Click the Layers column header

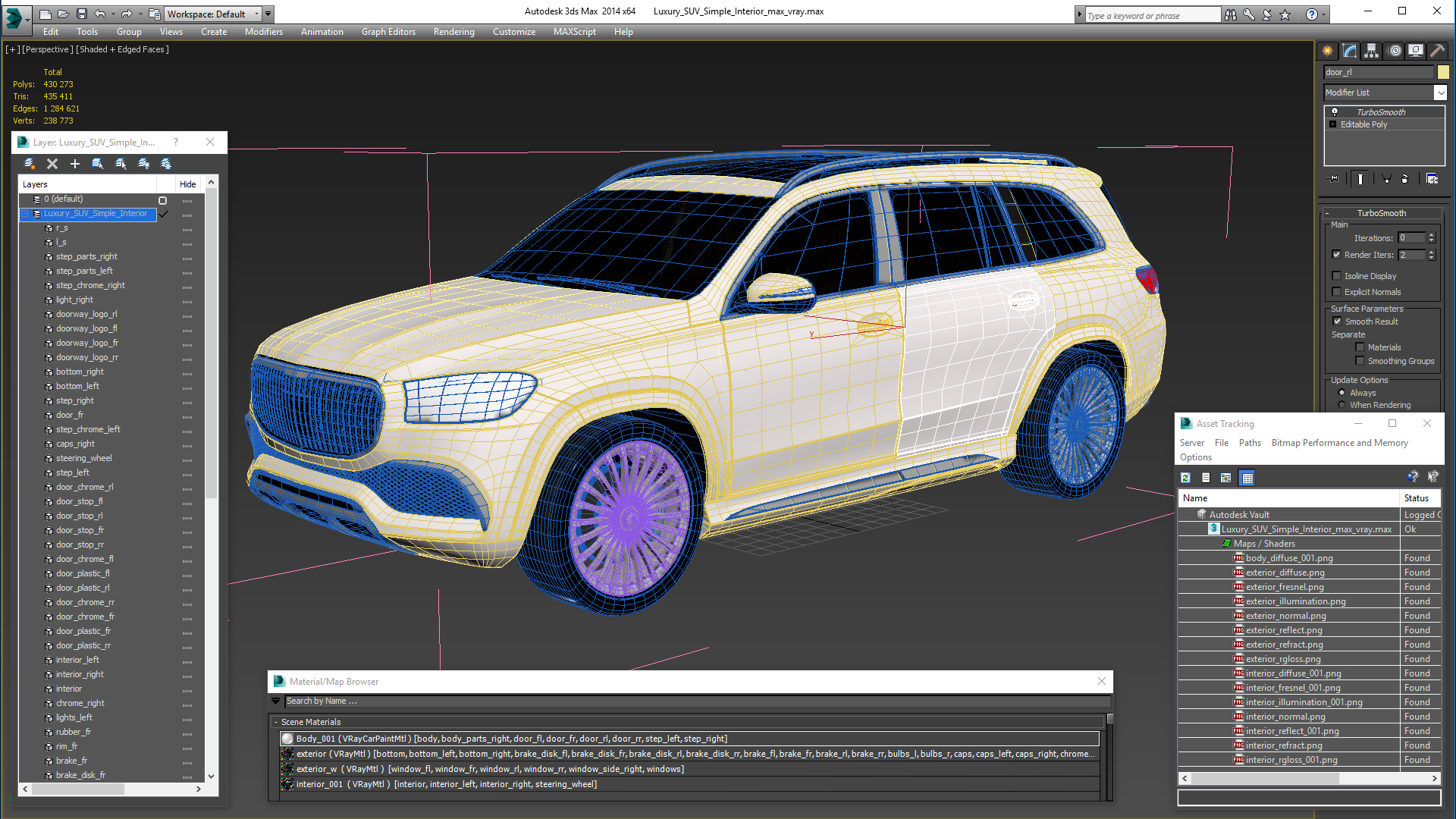[x=87, y=184]
